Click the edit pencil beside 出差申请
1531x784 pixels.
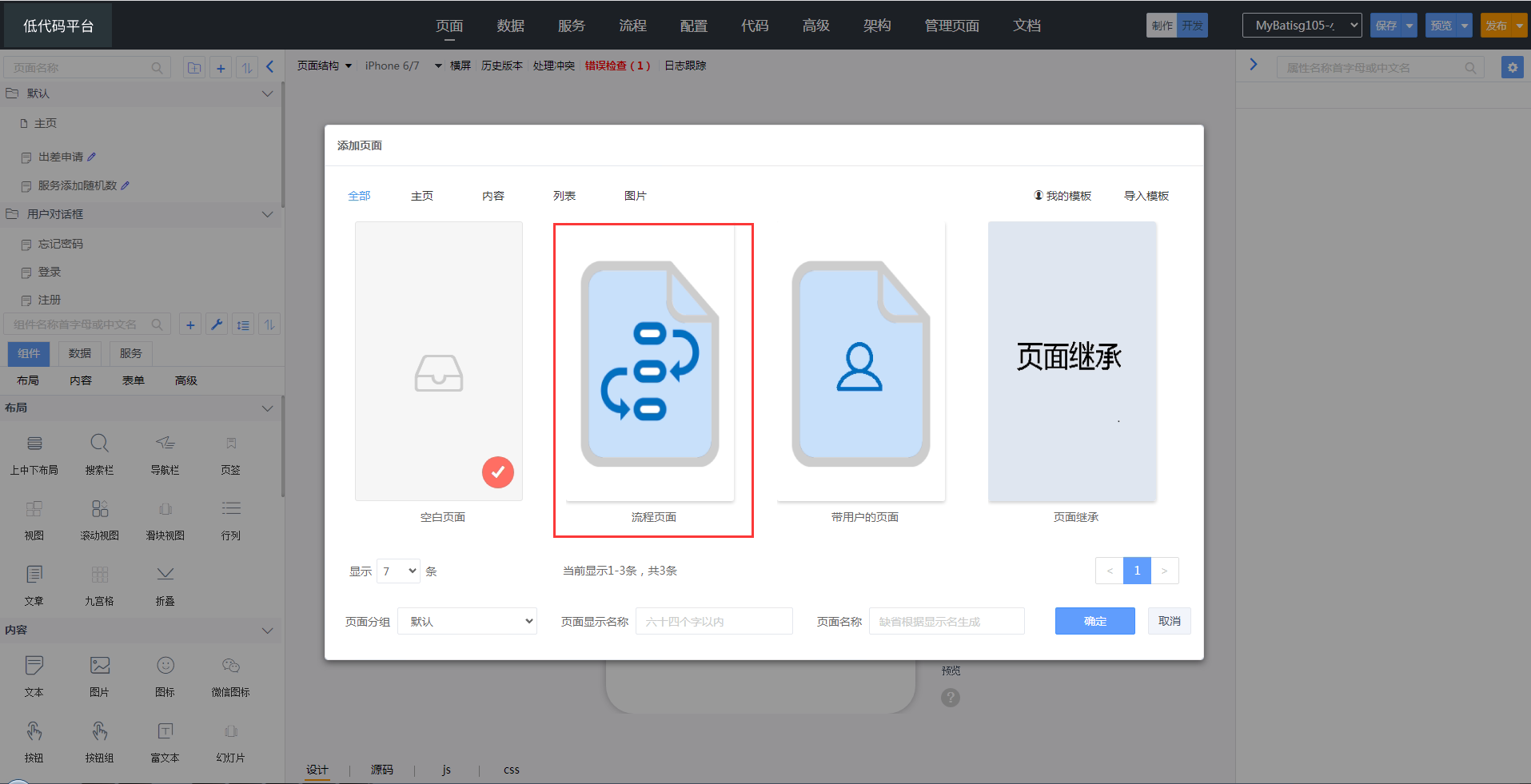tap(92, 157)
